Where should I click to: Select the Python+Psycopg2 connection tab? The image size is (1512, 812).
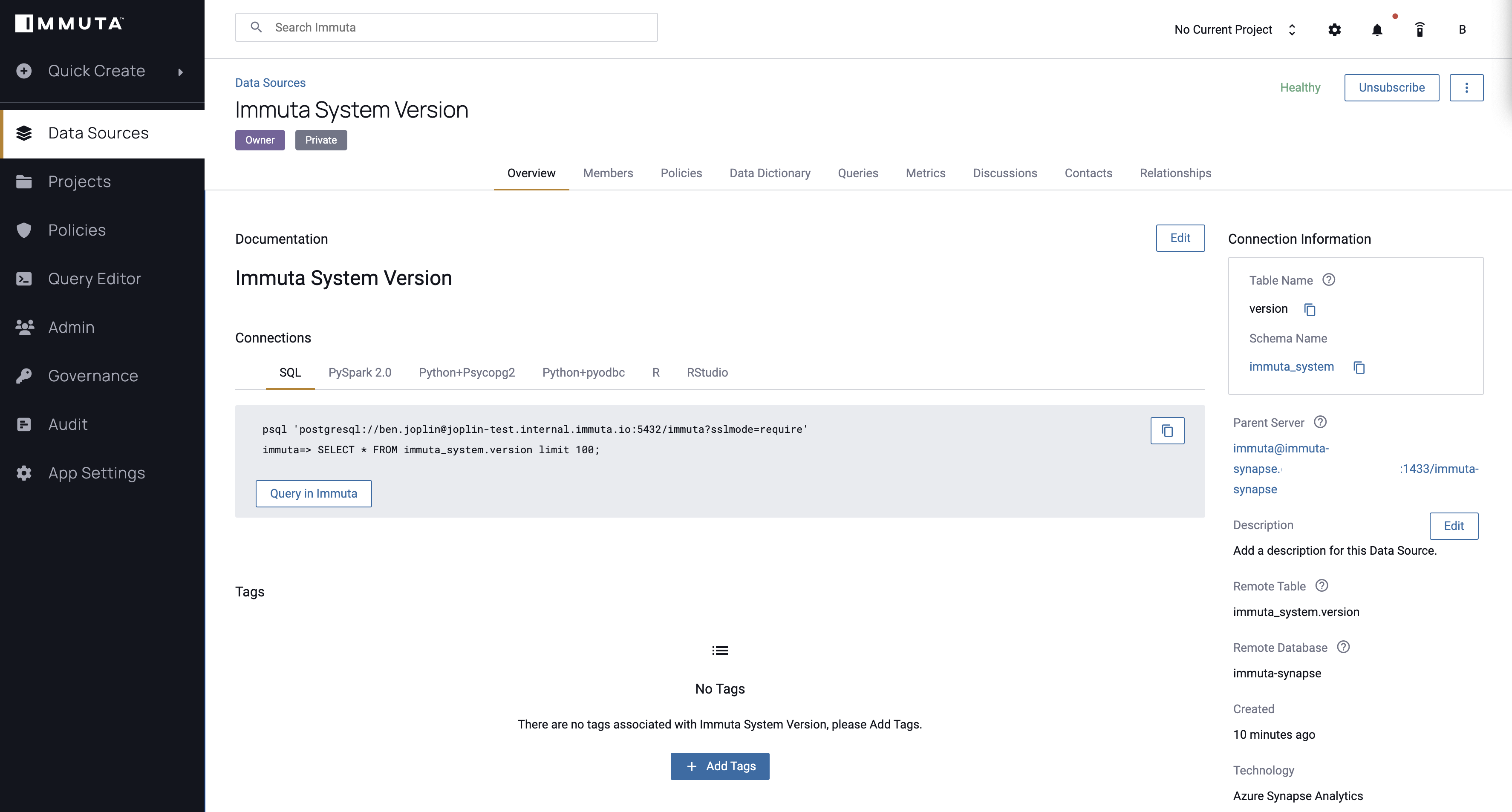(467, 373)
